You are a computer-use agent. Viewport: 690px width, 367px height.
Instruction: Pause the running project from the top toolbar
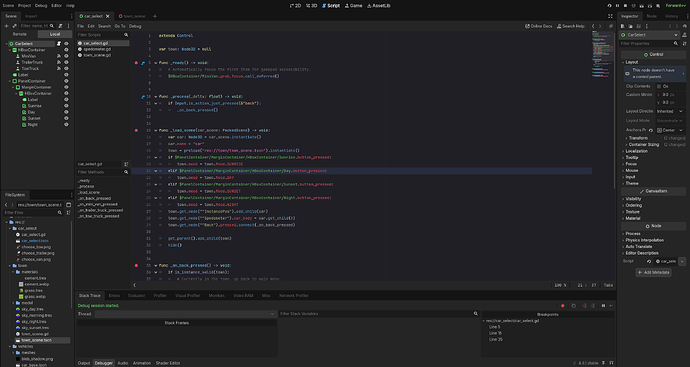point(617,6)
